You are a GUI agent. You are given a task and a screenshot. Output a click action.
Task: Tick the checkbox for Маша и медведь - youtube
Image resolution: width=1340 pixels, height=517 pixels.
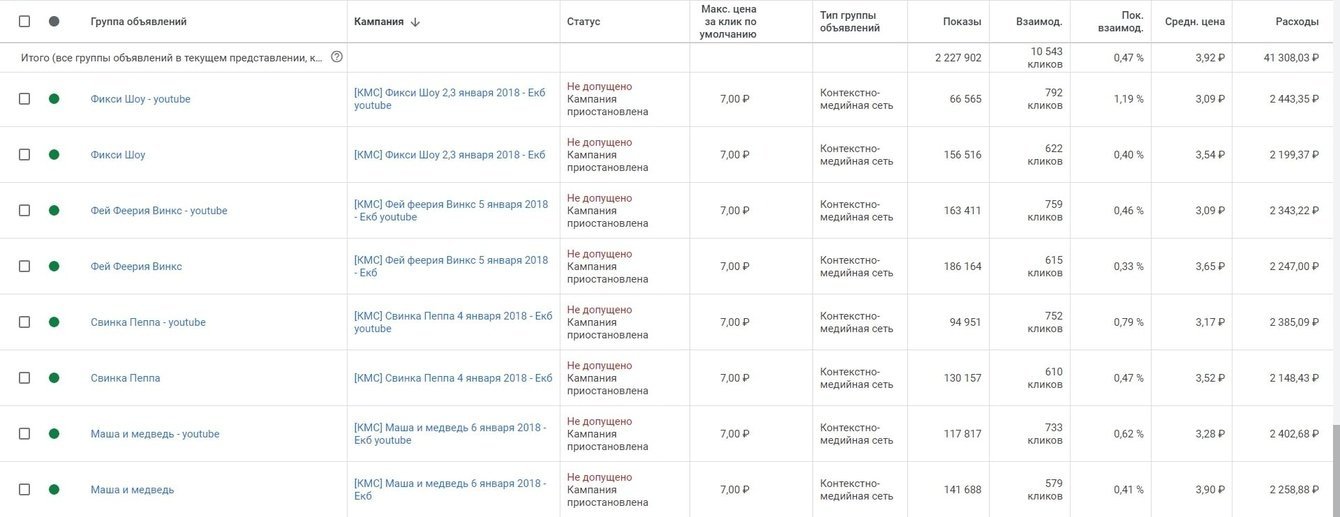25,434
